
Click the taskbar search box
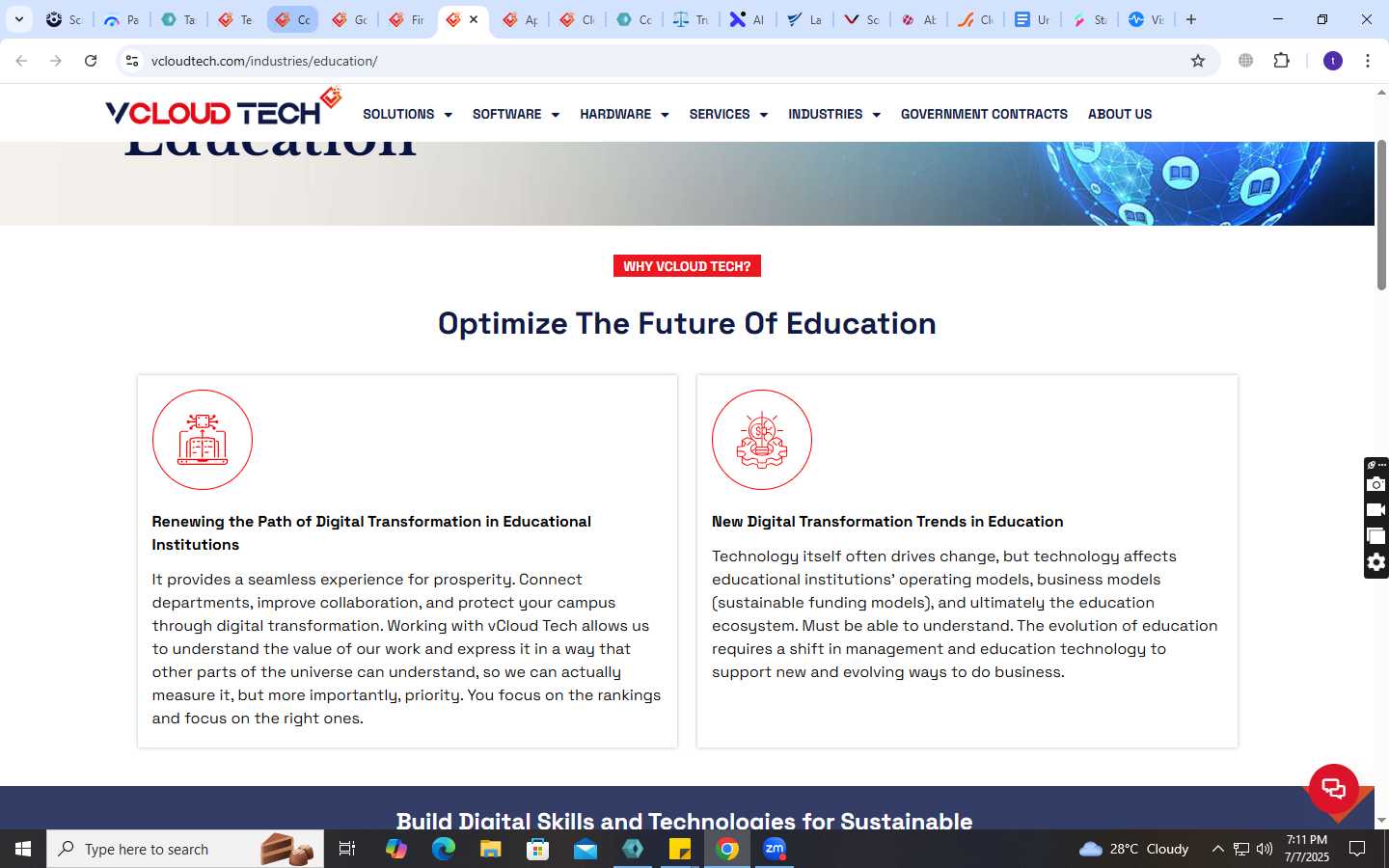click(185, 849)
